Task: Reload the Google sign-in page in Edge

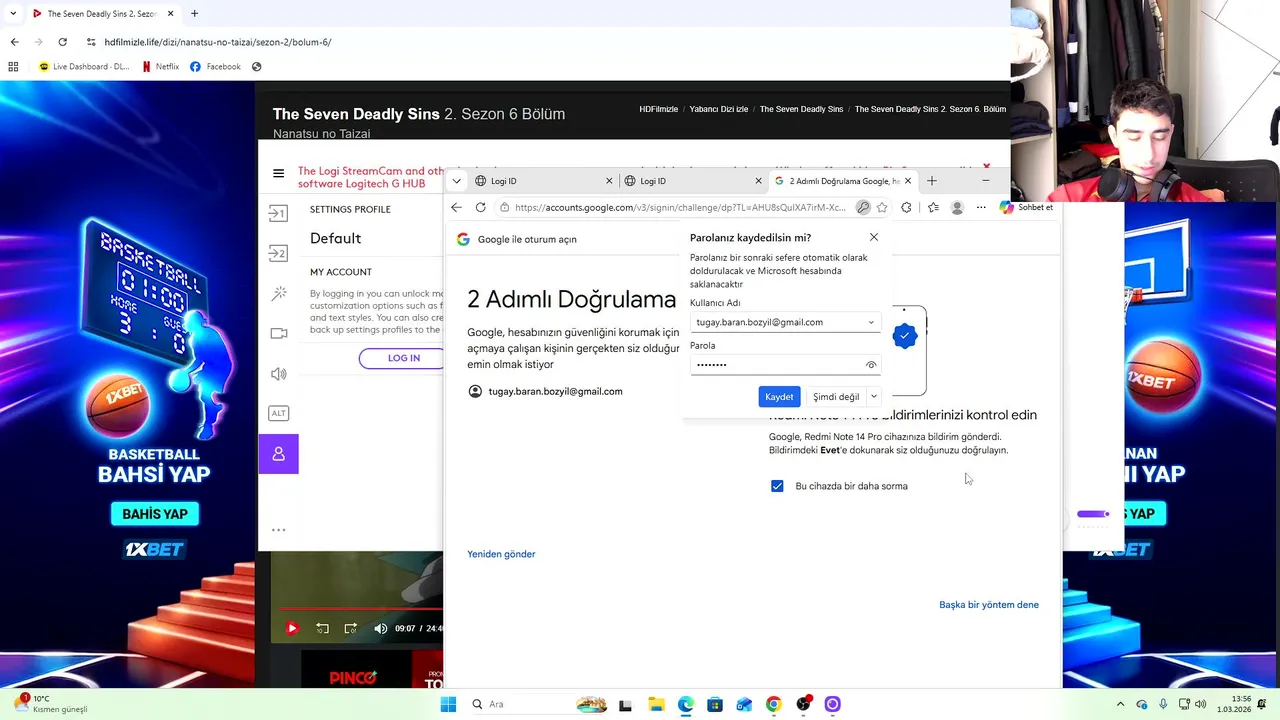Action: coord(481,207)
